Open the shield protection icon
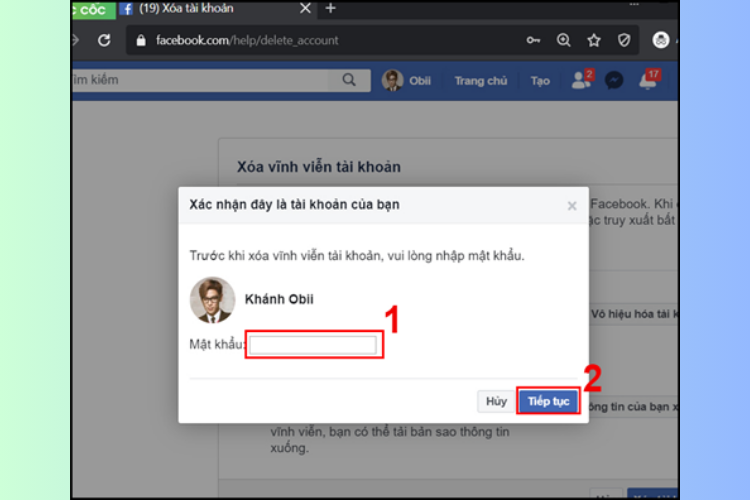Image resolution: width=750 pixels, height=500 pixels. coord(624,40)
